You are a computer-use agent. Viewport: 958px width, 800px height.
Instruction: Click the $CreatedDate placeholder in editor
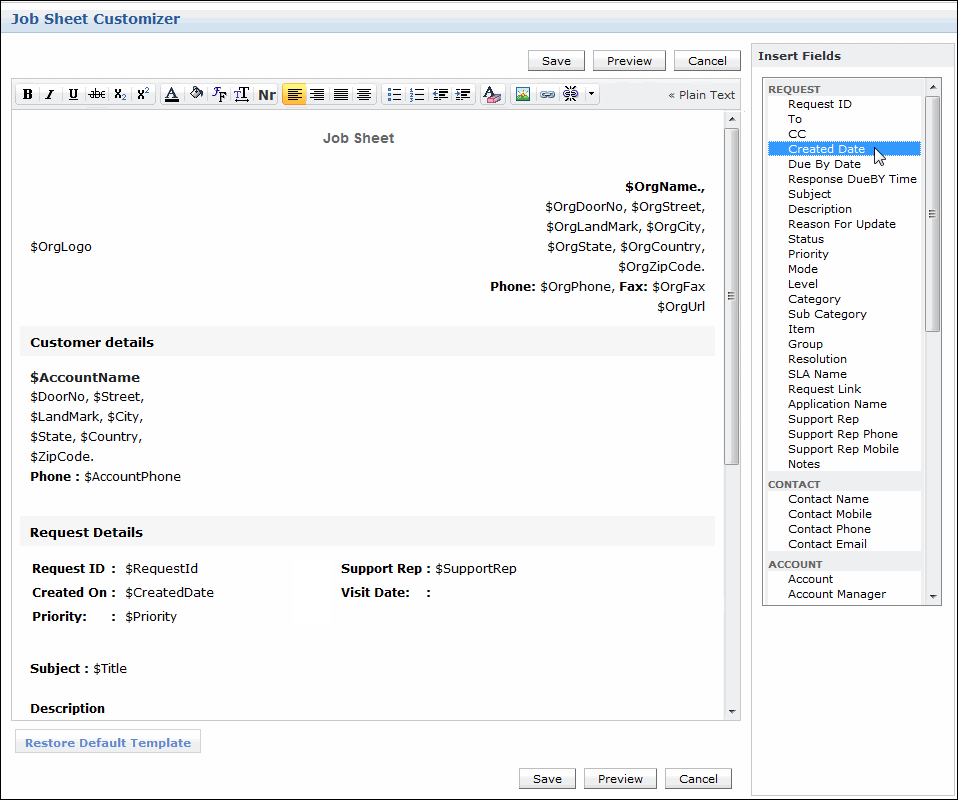tap(169, 592)
